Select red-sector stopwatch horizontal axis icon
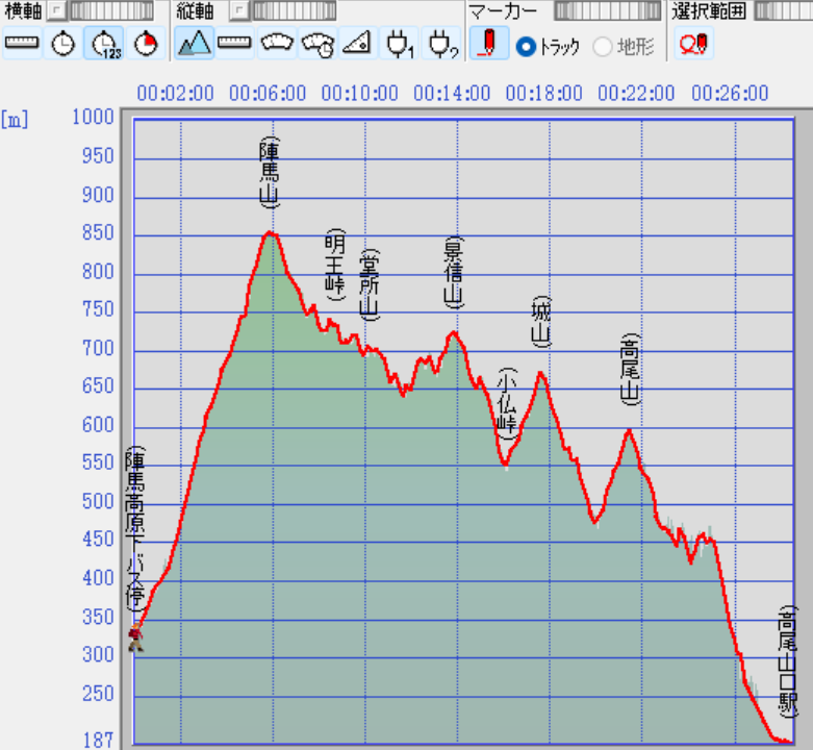The image size is (813, 750). (146, 44)
